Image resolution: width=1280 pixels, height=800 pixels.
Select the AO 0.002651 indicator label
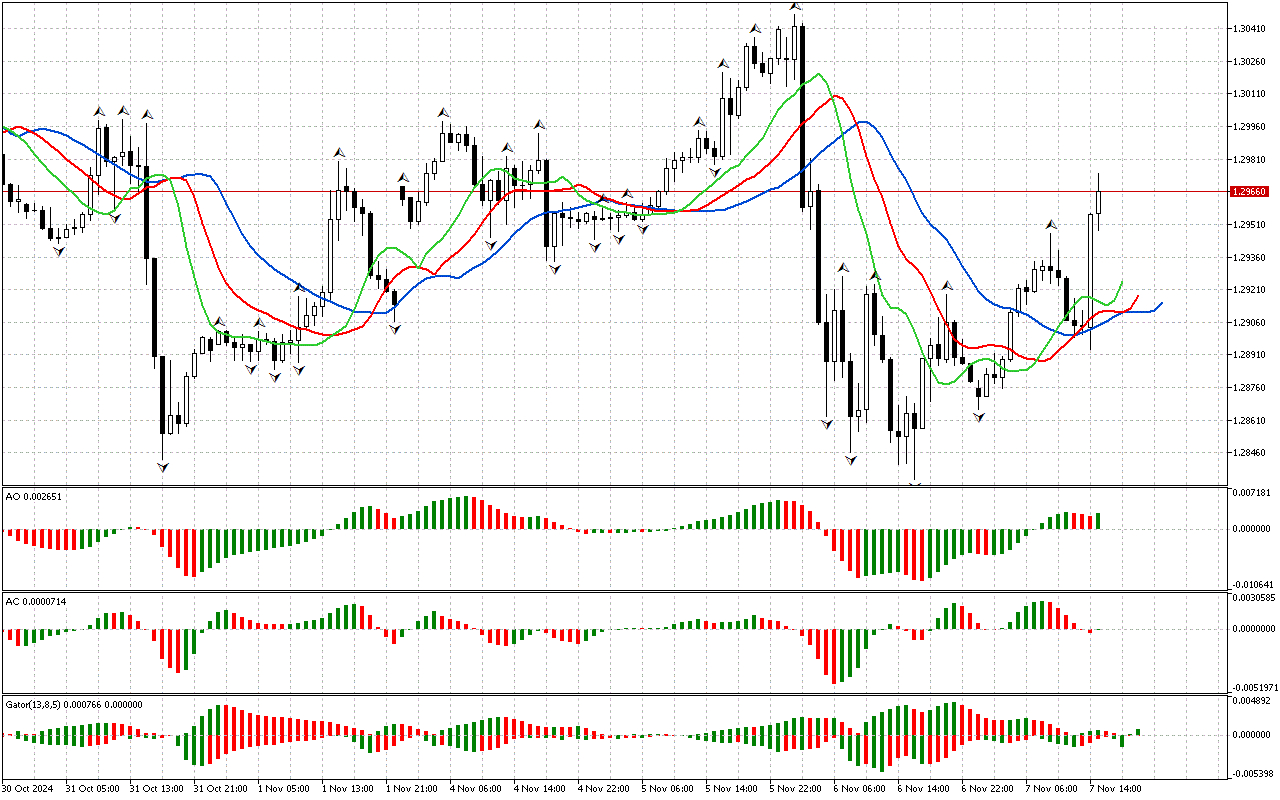[33, 497]
